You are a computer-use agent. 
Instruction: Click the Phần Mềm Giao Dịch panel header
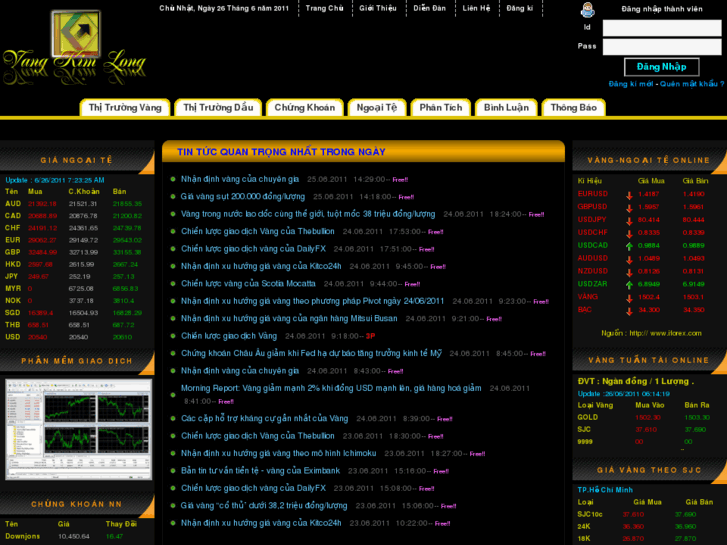pos(77,361)
